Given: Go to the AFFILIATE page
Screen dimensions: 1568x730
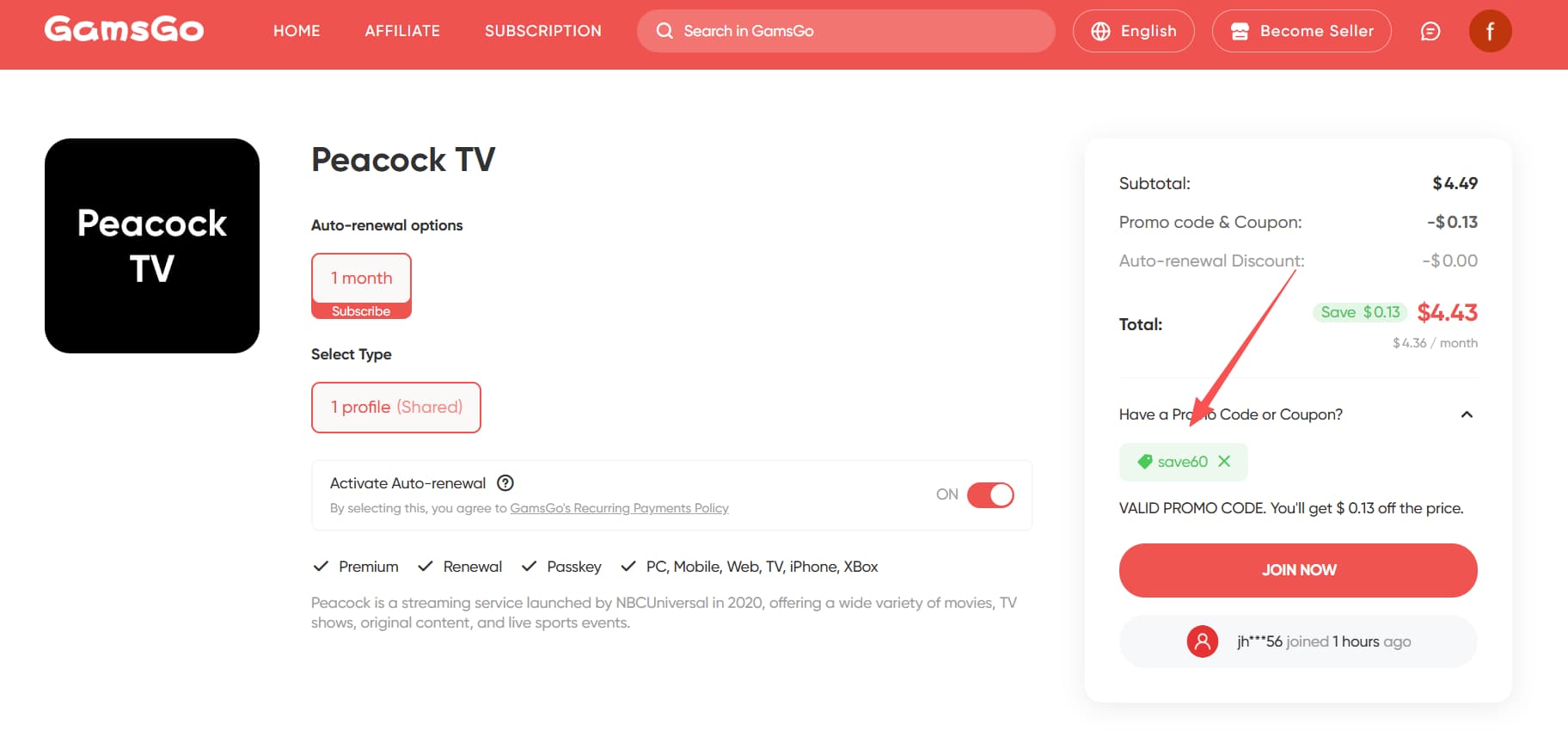Looking at the screenshot, I should [402, 31].
